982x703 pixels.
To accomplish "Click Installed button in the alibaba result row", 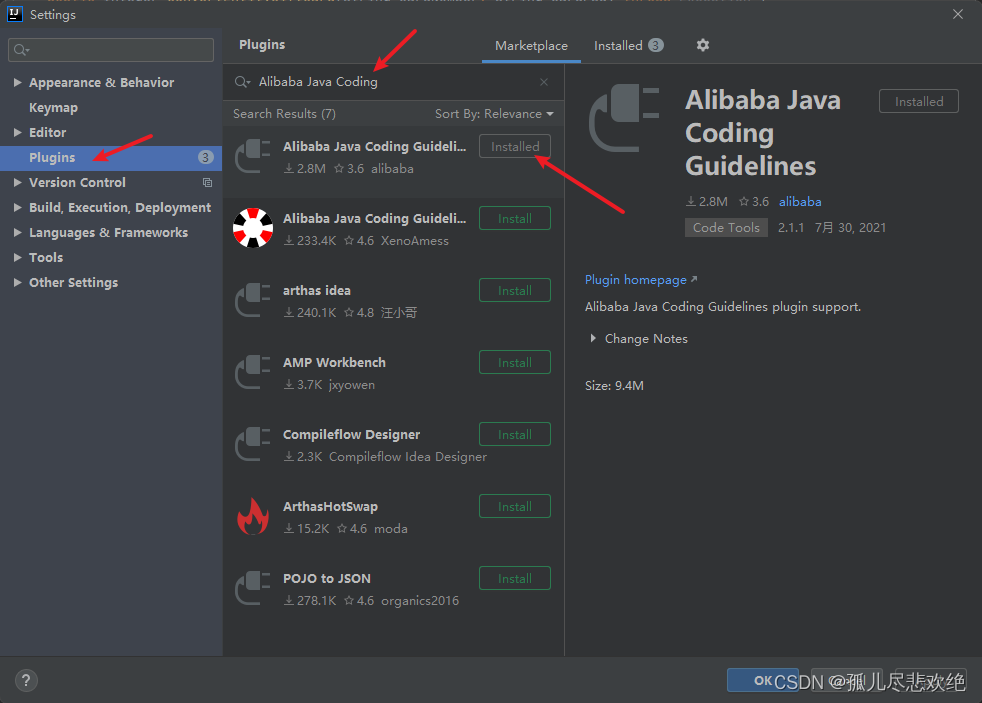I will coord(515,146).
